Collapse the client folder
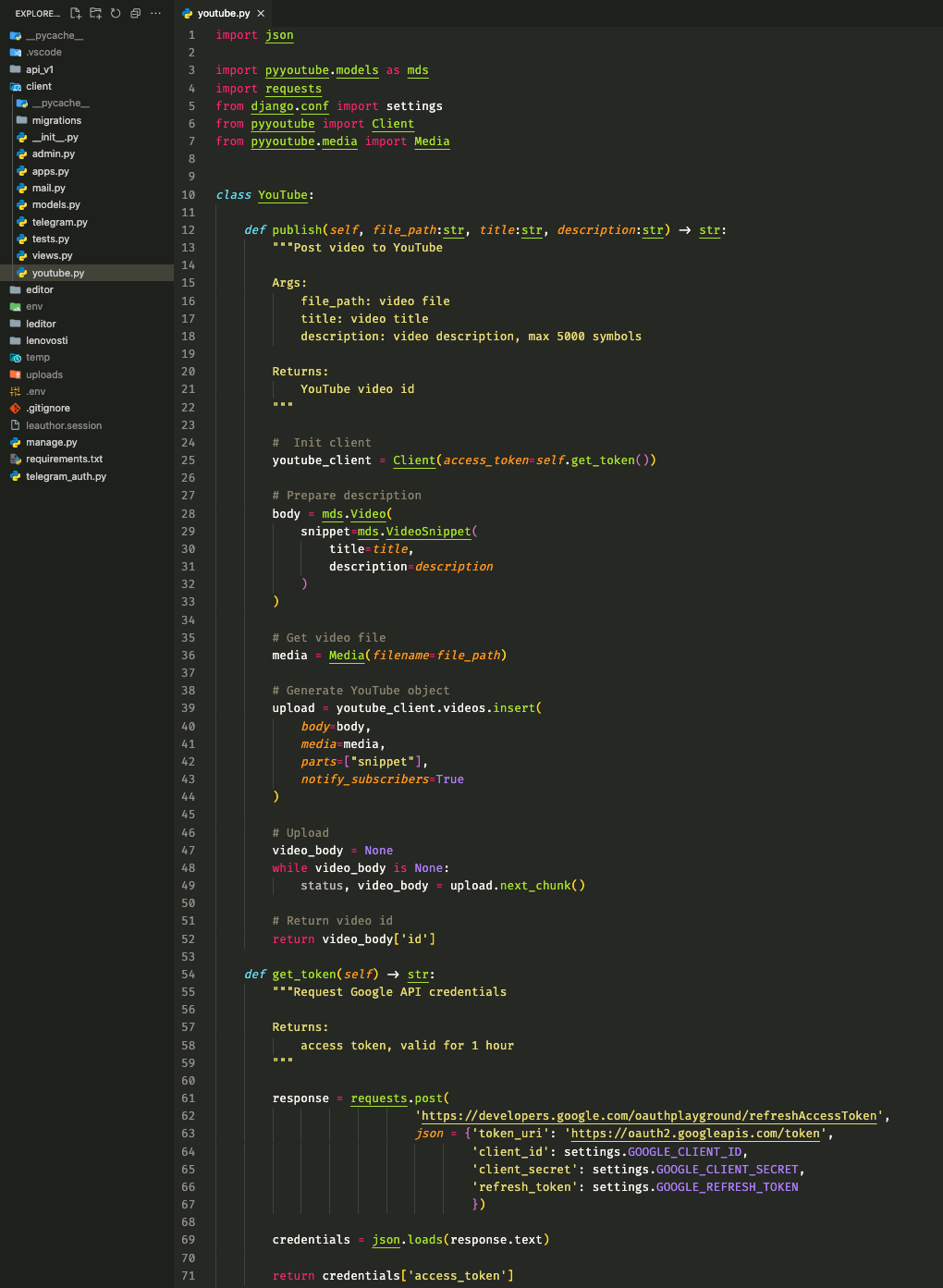 coord(87,86)
